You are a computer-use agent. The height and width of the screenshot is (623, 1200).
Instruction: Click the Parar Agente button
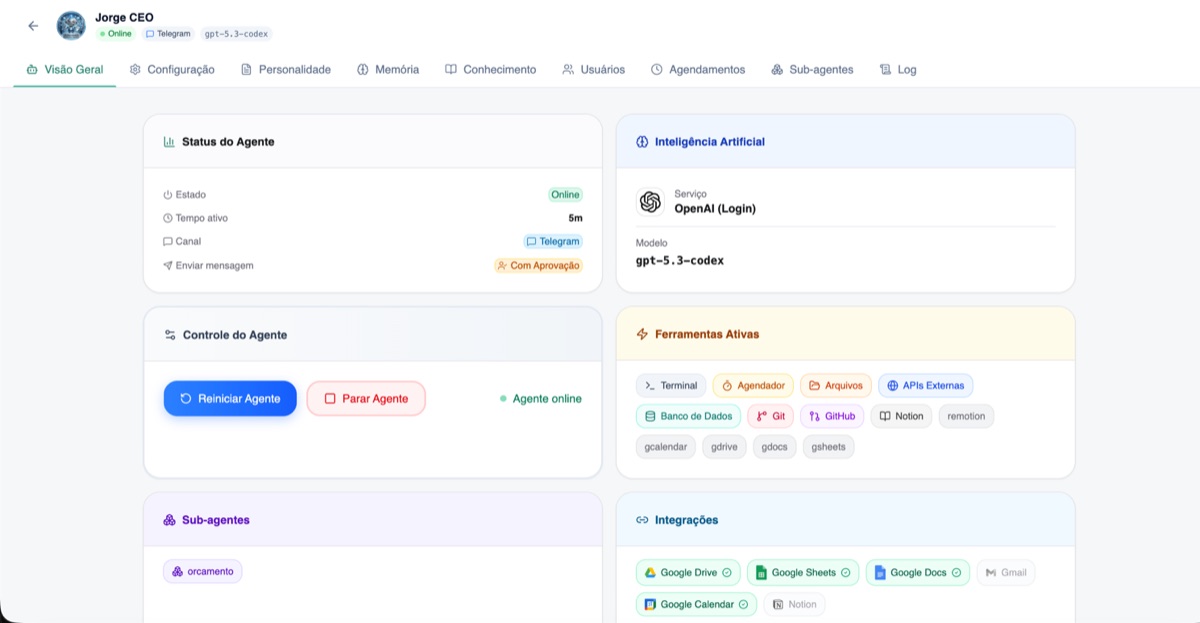[x=366, y=398]
